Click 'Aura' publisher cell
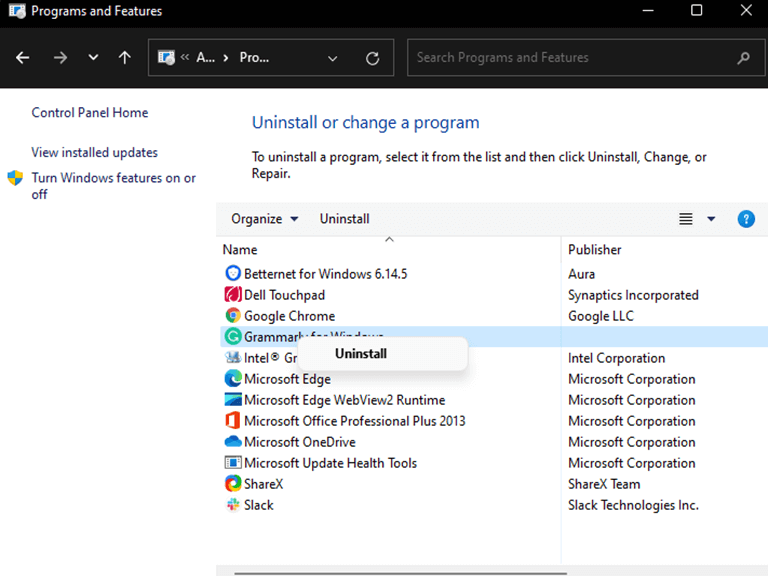Screen dimensions: 768x576 coord(581,274)
